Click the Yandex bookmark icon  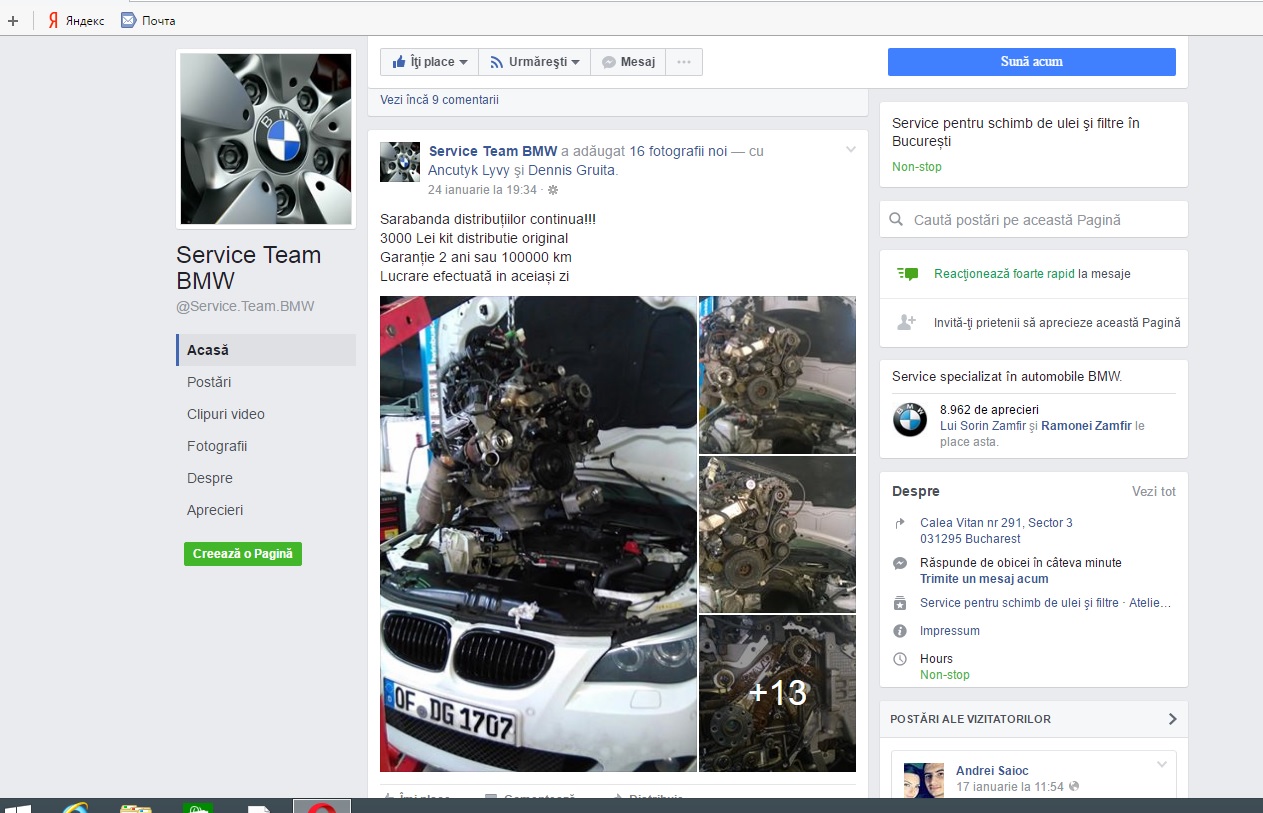[54, 20]
